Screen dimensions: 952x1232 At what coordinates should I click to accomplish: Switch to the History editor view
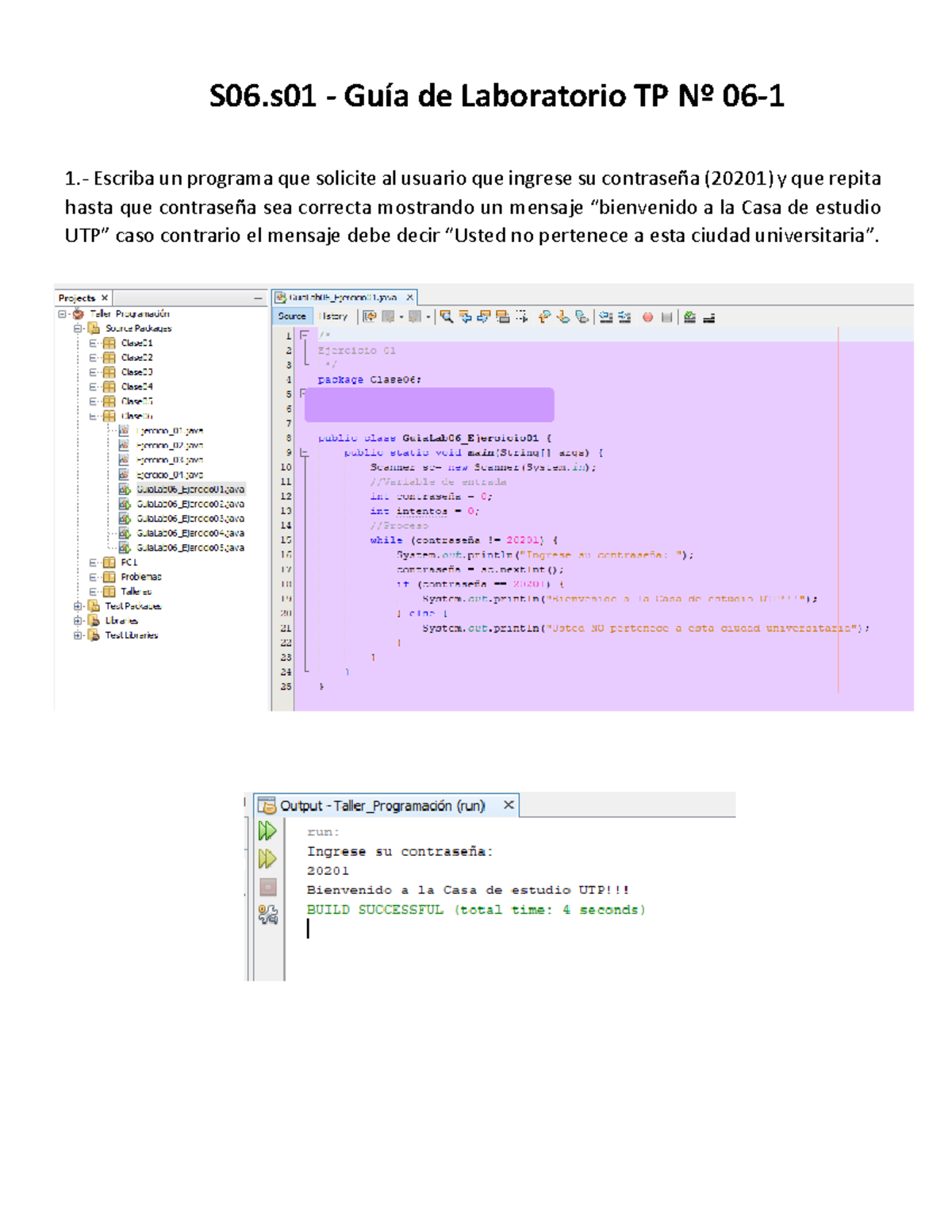[333, 317]
